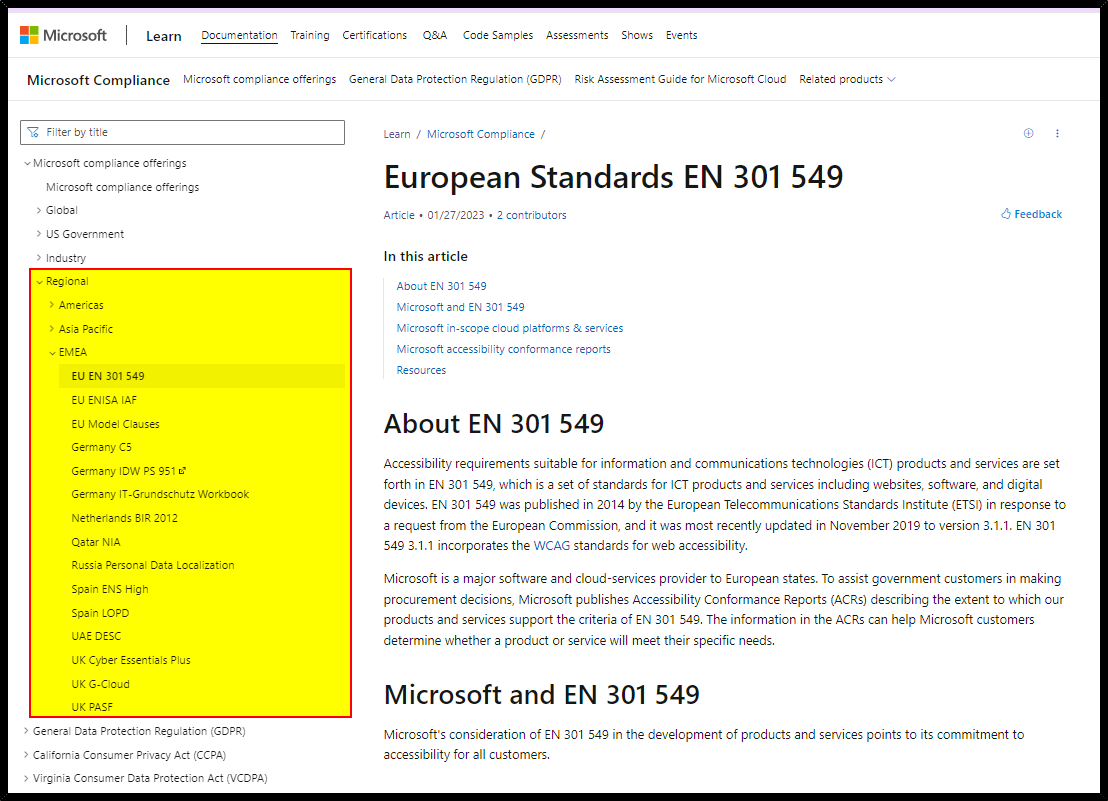This screenshot has height=801, width=1108.
Task: Open the Learn home link
Action: (163, 36)
